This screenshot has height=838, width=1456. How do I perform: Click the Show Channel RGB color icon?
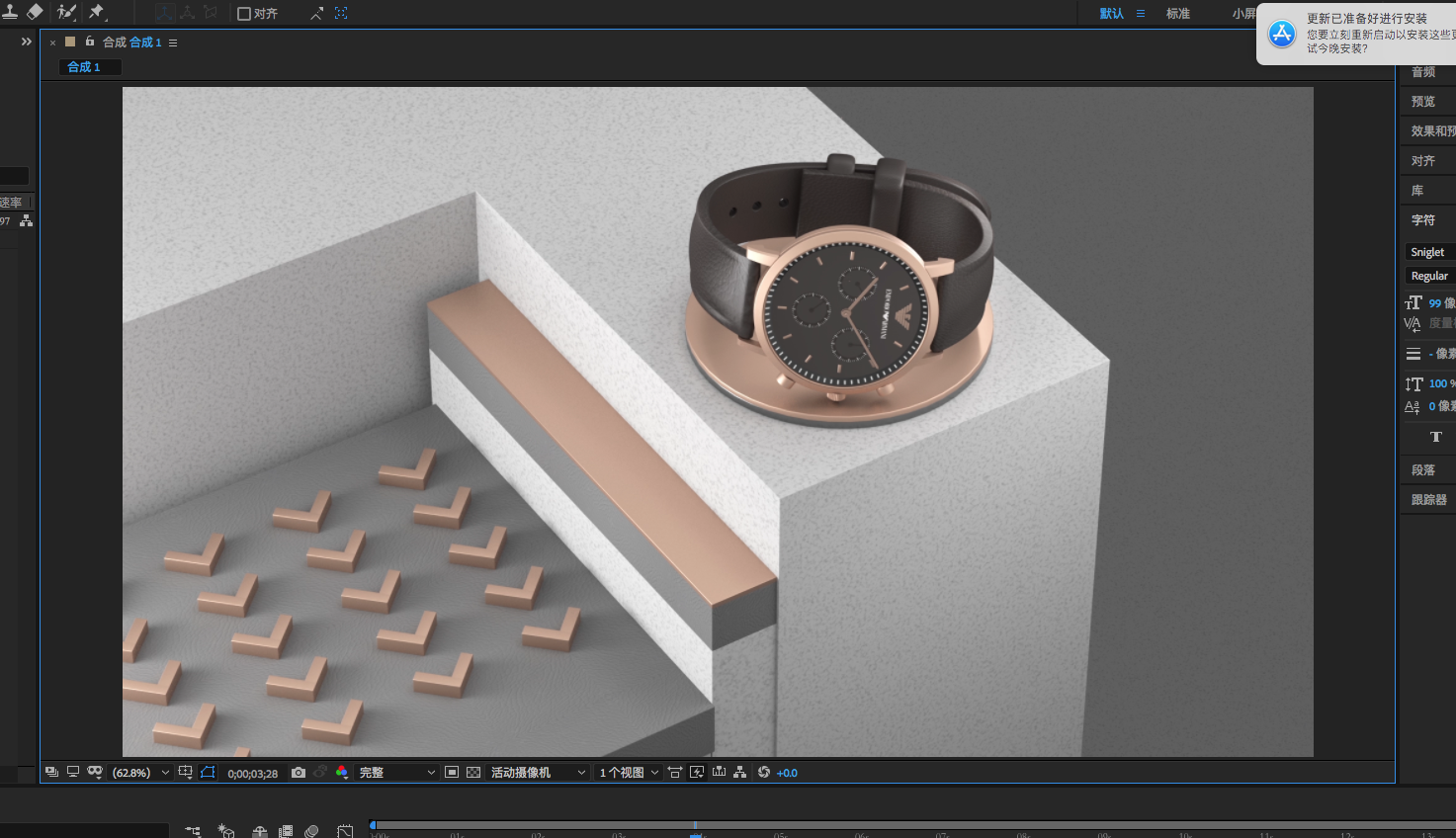(x=342, y=773)
